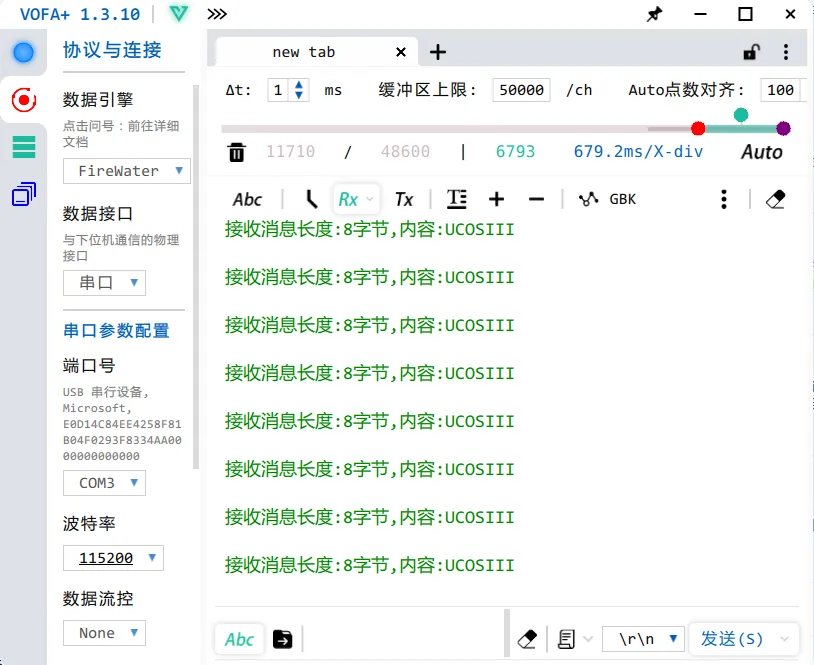Screen dimensions: 814x665
Task: Select the red recording engine sidebar icon
Action: [x=22, y=100]
